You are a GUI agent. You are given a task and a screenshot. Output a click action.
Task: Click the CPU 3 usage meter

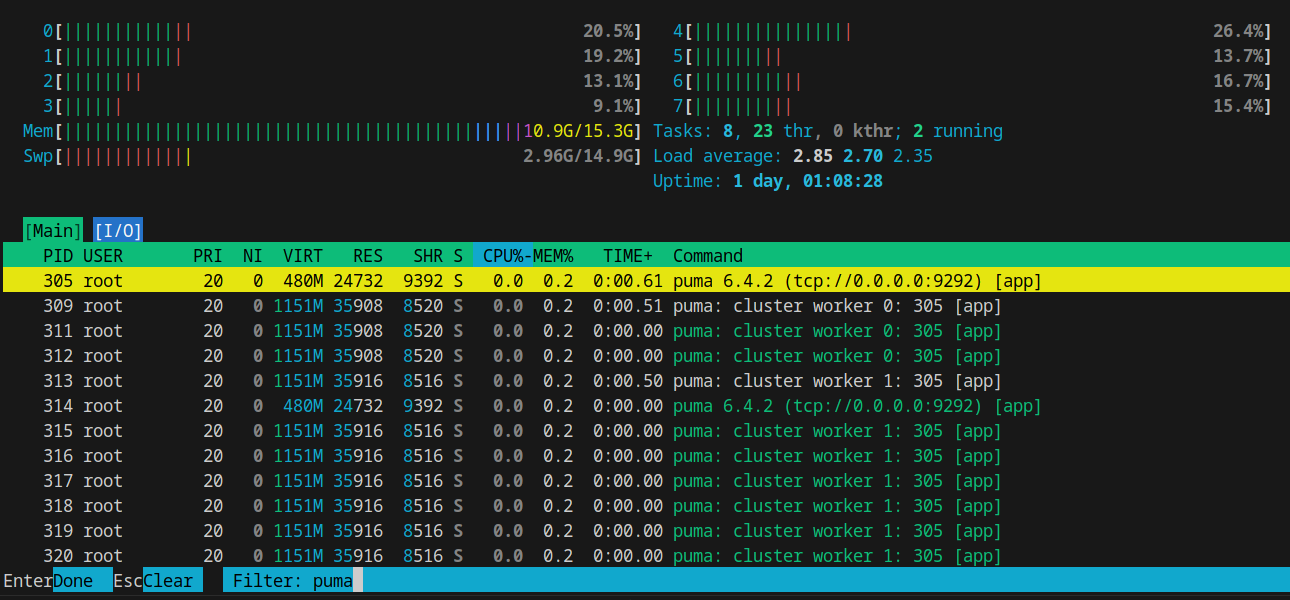pyautogui.click(x=343, y=106)
